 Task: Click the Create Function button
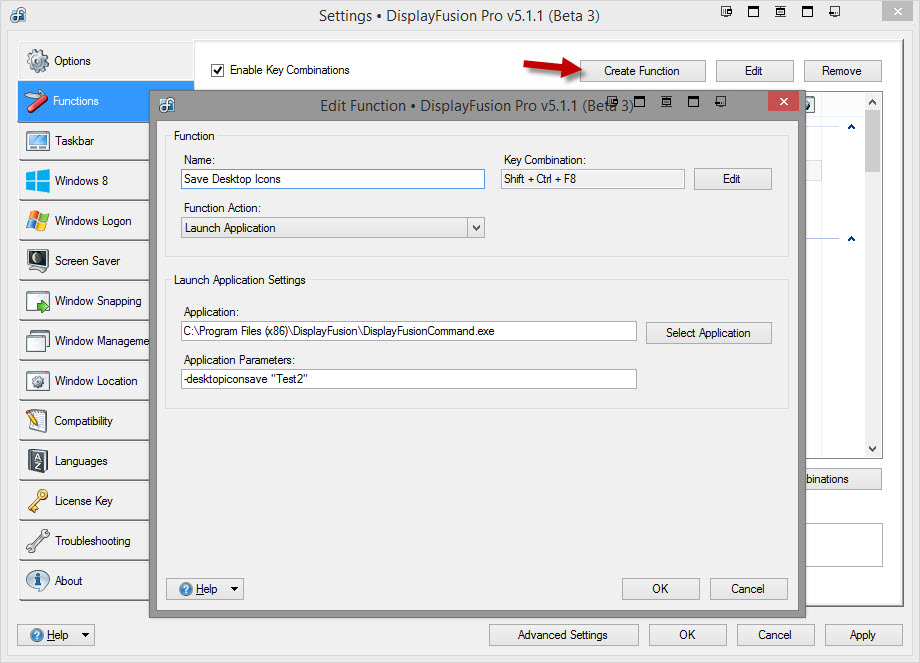641,71
